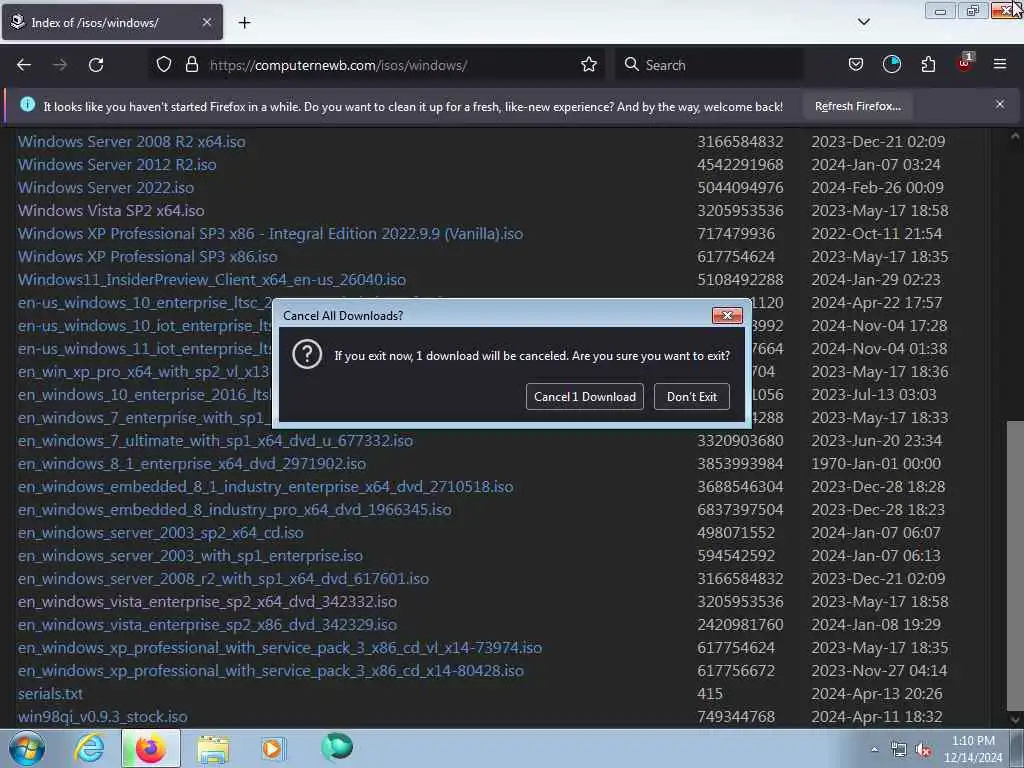The image size is (1024, 768).
Task: Open en_windows_server_2003_sp2_x64_cd.iso link
Action: (x=161, y=533)
